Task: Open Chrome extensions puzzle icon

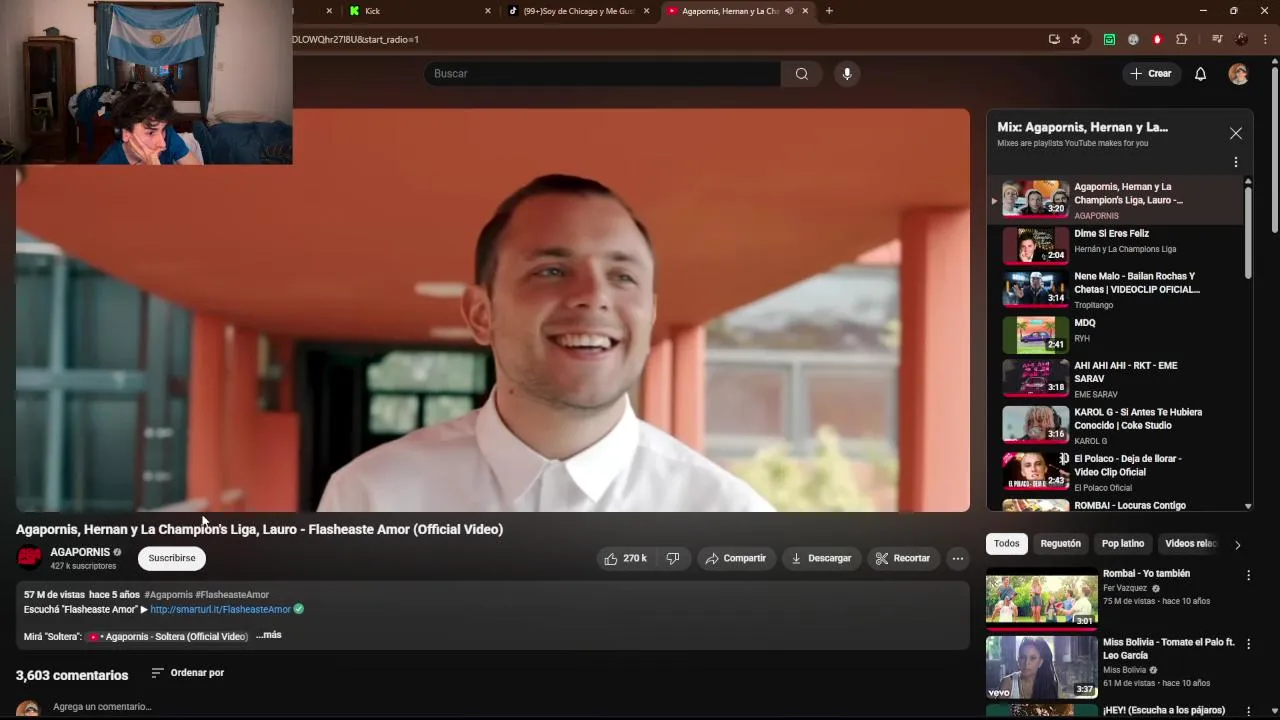Action: coord(1181,39)
